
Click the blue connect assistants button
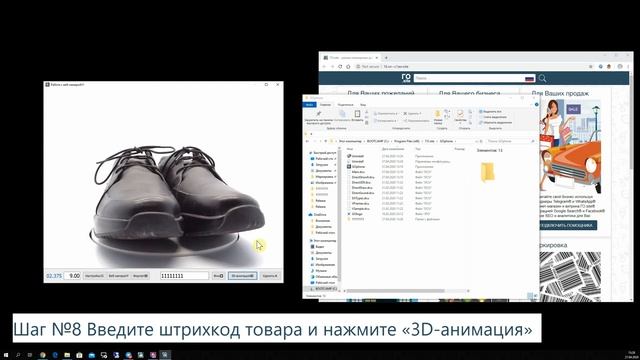click(x=568, y=225)
